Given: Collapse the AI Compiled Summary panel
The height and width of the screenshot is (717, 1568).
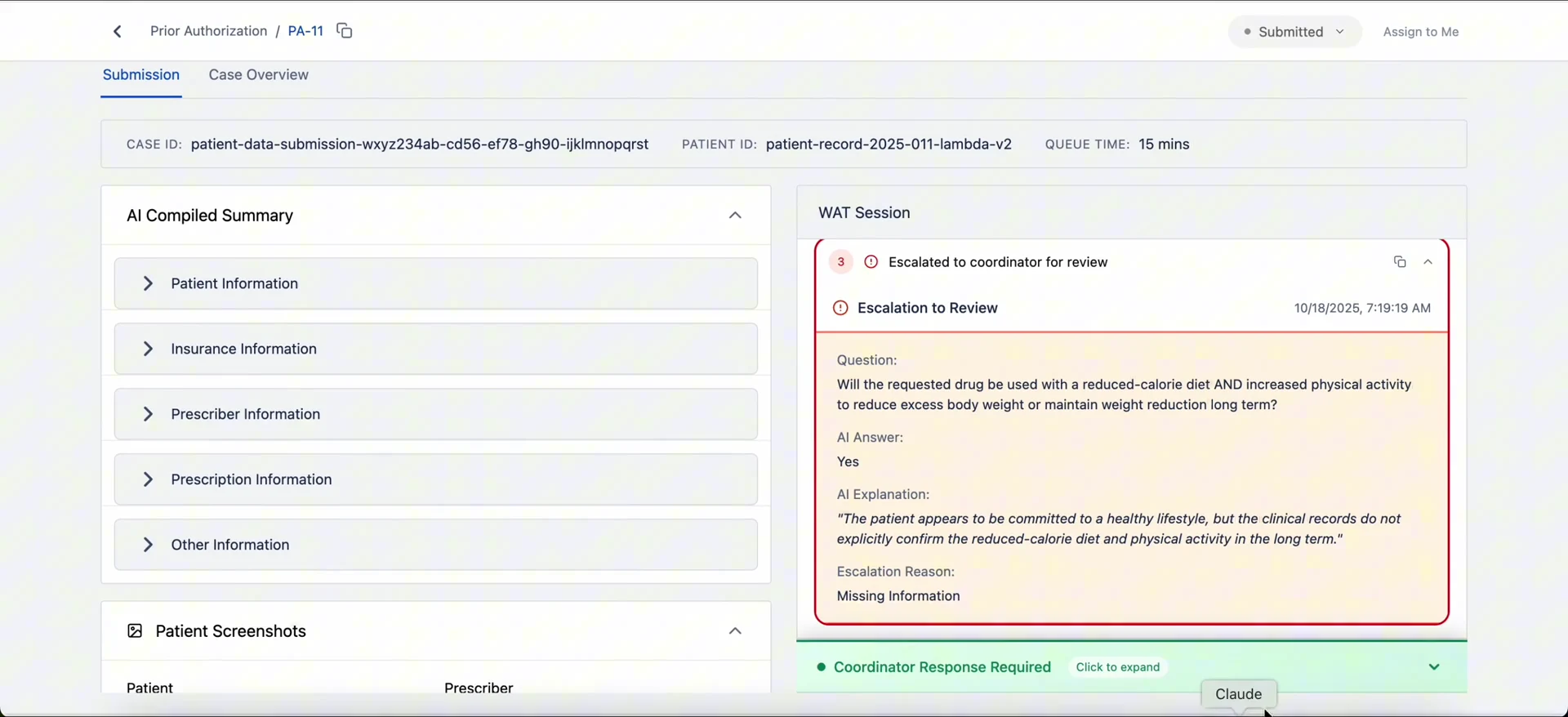Looking at the screenshot, I should [x=735, y=216].
